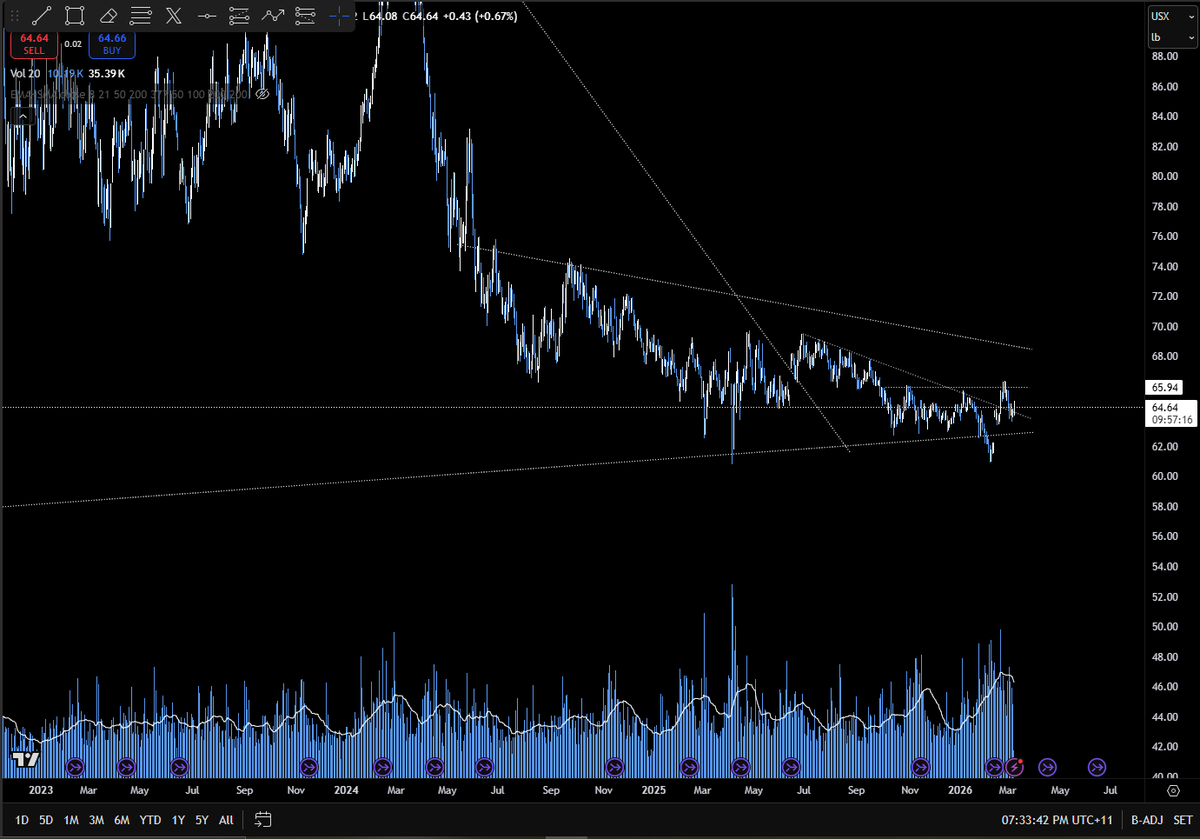Image resolution: width=1200 pixels, height=839 pixels.
Task: Click the red-dotted event marker at Mar 2026
Action: point(1015,767)
